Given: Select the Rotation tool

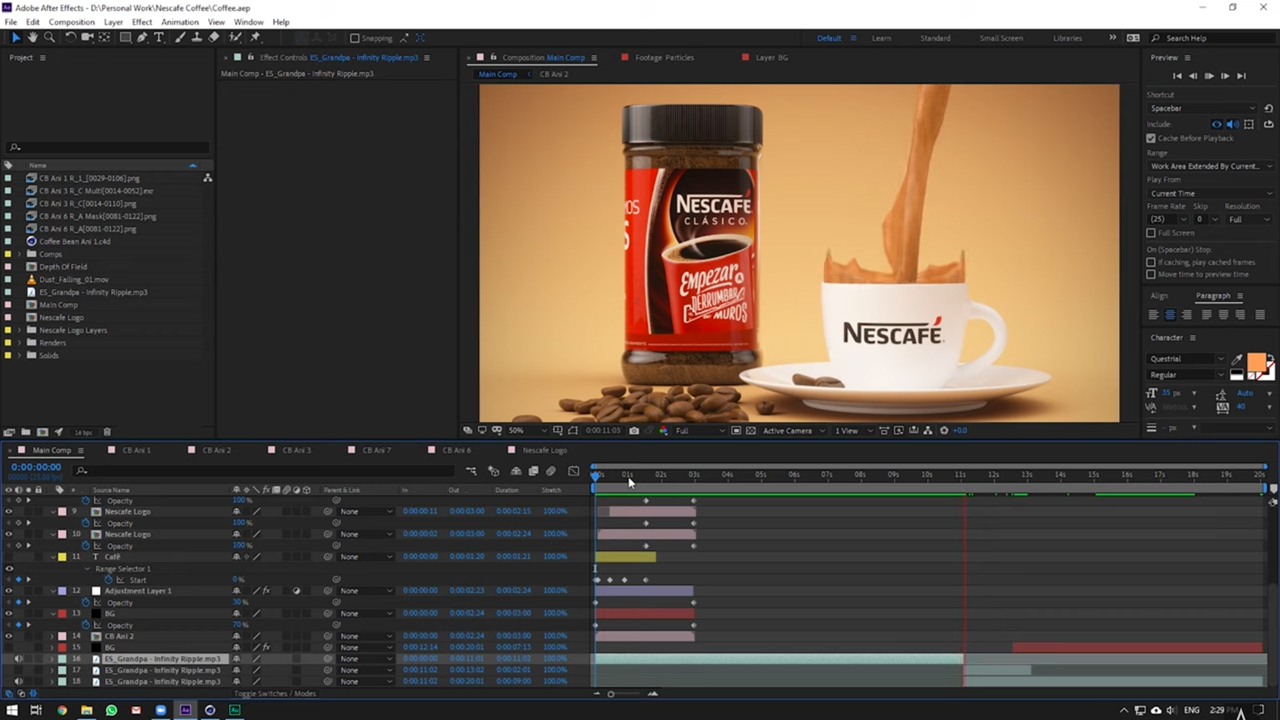Looking at the screenshot, I should point(71,38).
